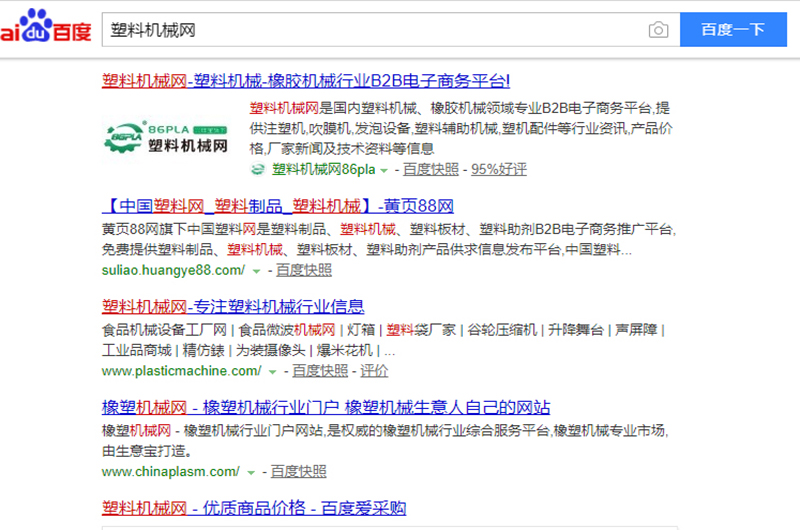Click the green verified icon beside 塑料机械网86pla
The image size is (800, 530).
click(258, 170)
